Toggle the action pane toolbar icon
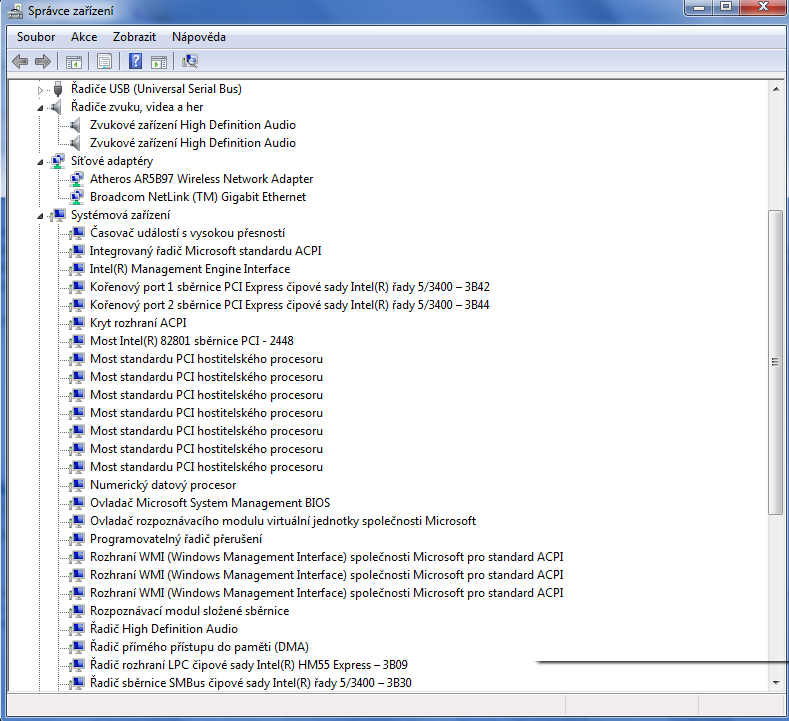This screenshot has width=789, height=721. (159, 62)
